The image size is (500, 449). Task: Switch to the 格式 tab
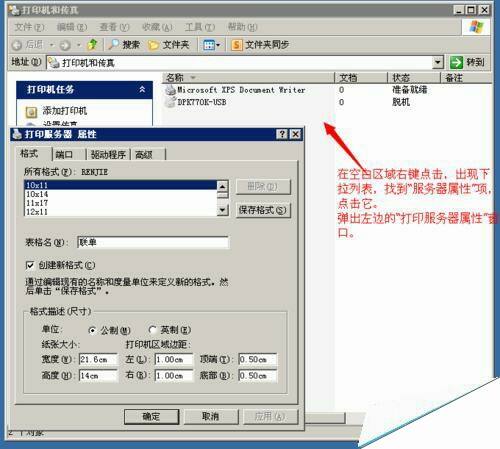pos(33,153)
